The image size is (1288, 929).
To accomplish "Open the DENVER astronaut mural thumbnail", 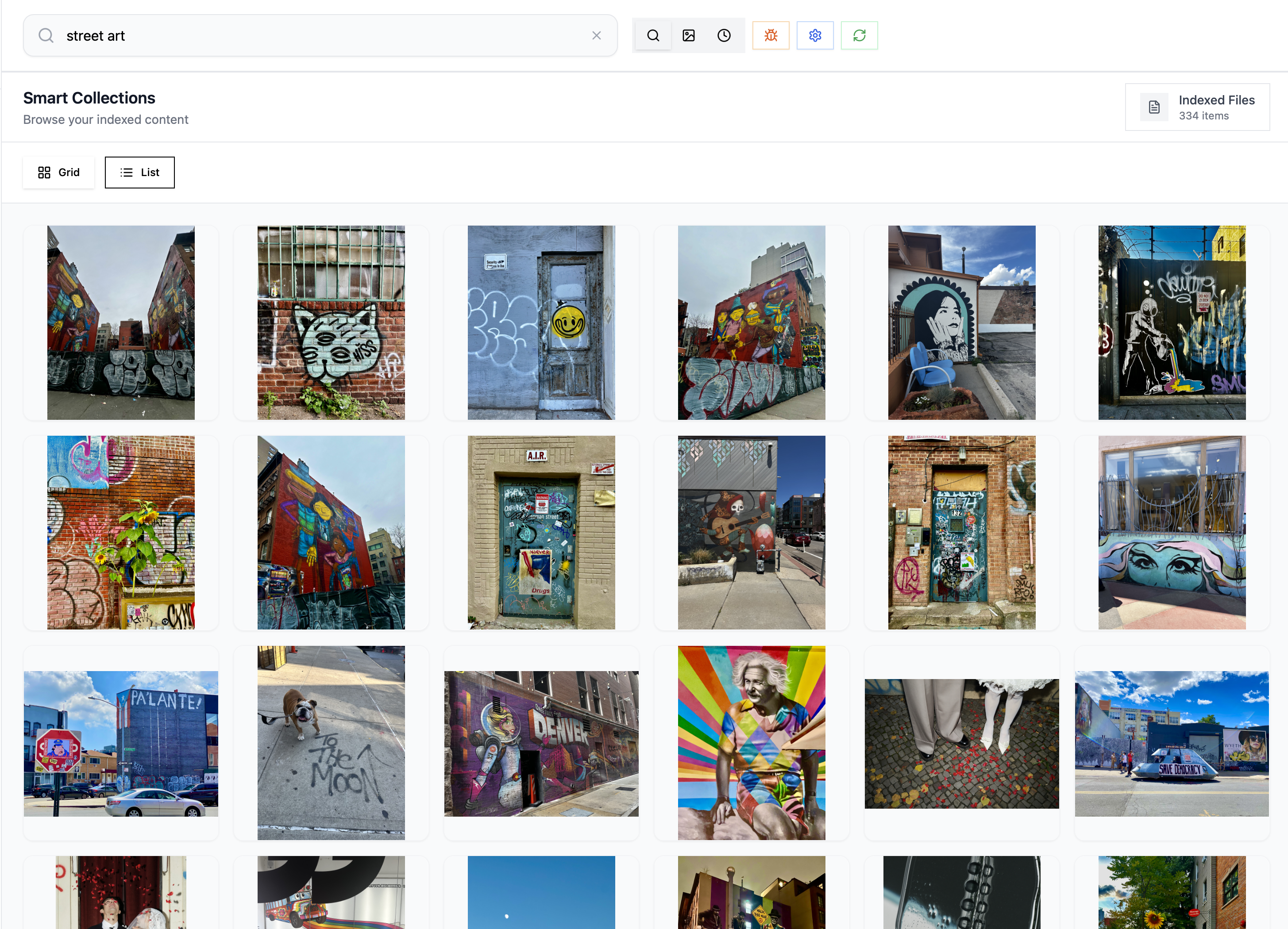I will pos(541,744).
